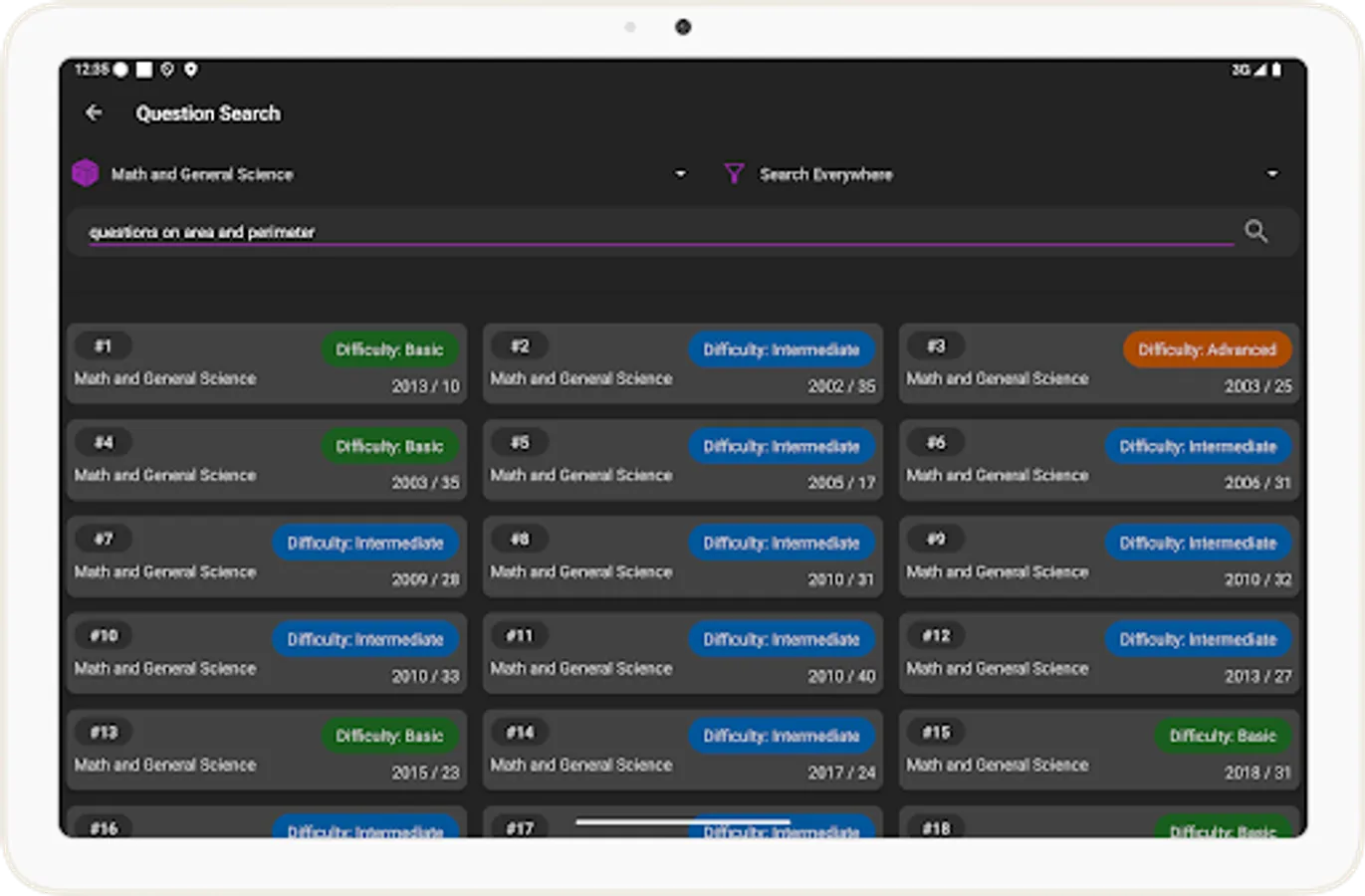
Task: Click the purple cube subject icon
Action: click(86, 172)
